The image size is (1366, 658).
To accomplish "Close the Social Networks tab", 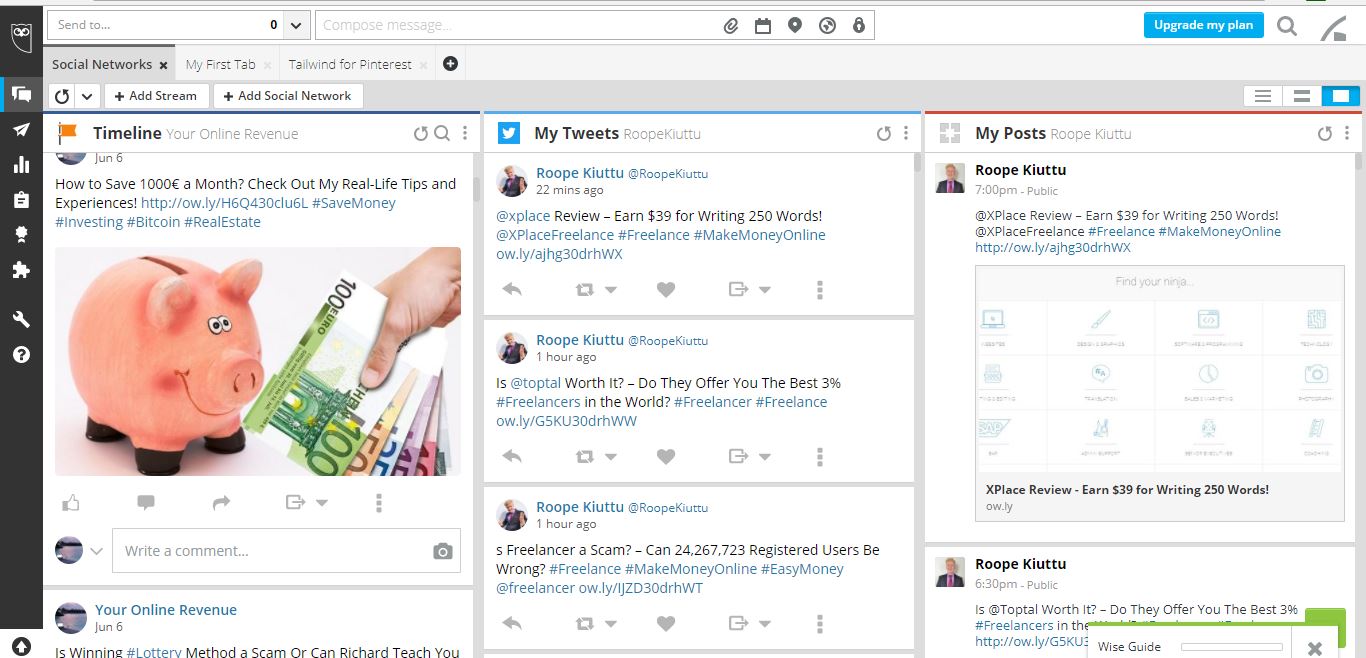I will pos(164,65).
